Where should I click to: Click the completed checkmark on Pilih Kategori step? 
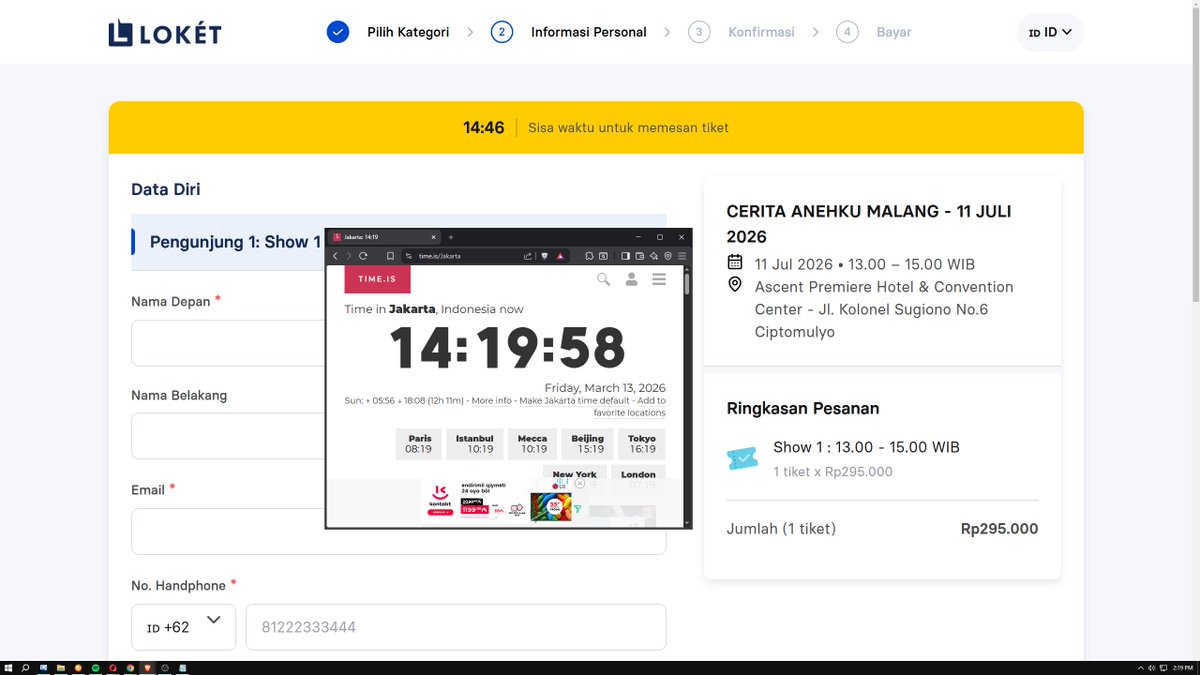337,31
